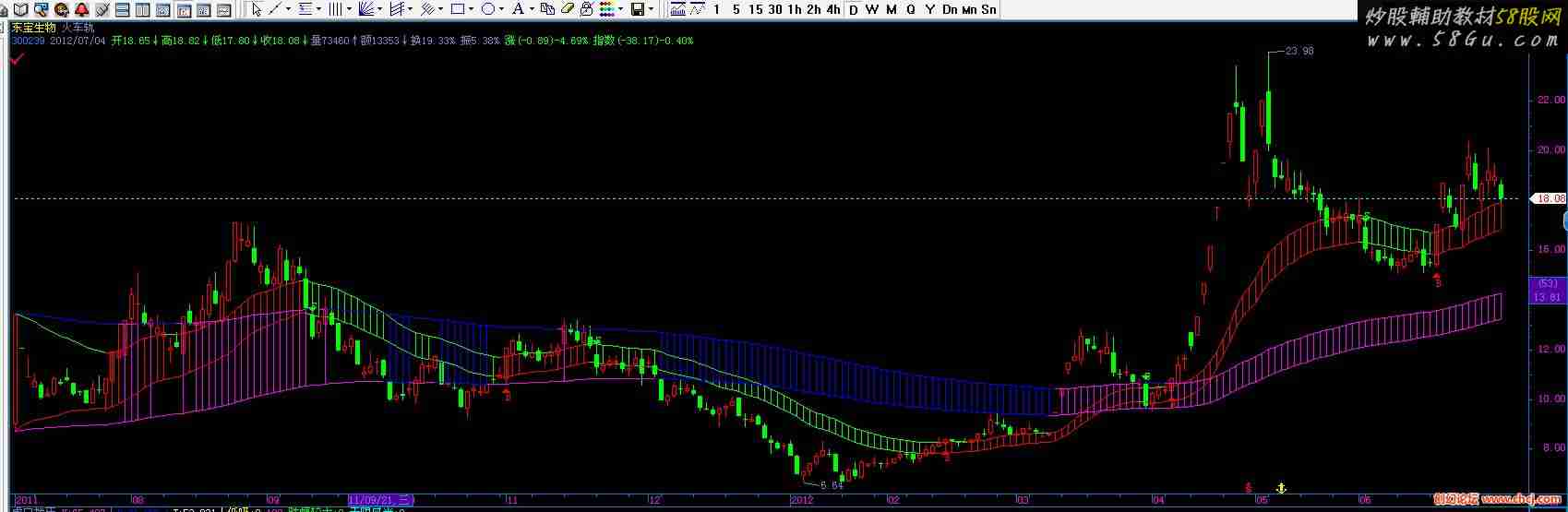Click the red checkmark below the stock code
Screen dimensions: 1568x512
16,60
